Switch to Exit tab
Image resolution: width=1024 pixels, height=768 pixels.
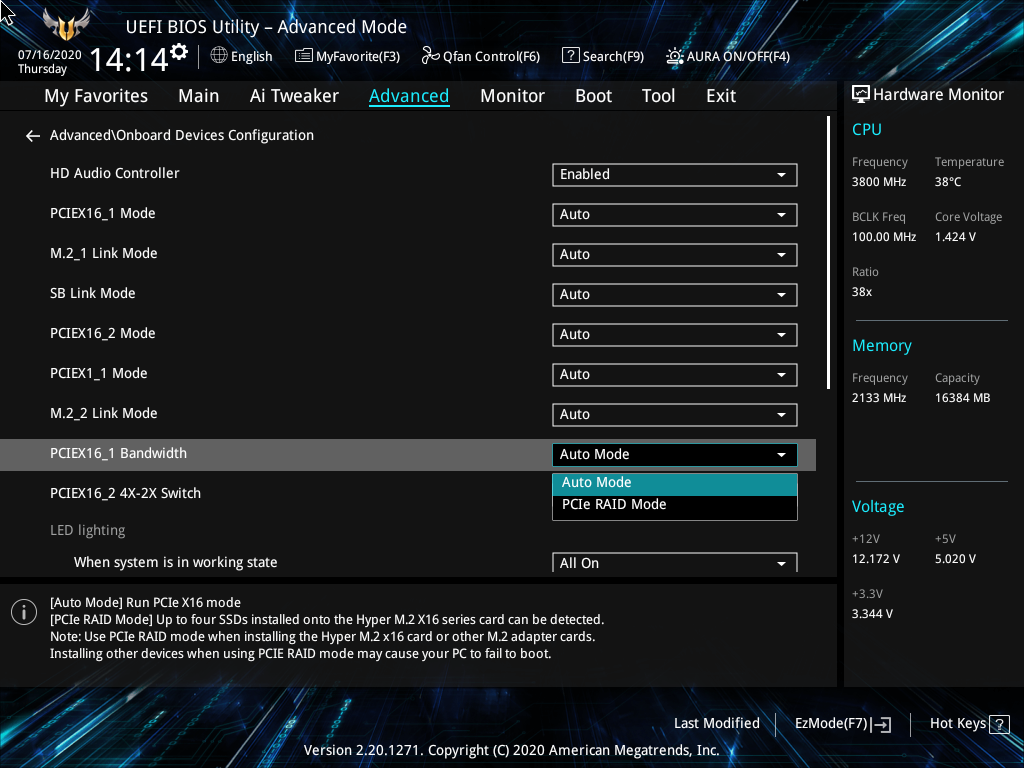coord(721,96)
